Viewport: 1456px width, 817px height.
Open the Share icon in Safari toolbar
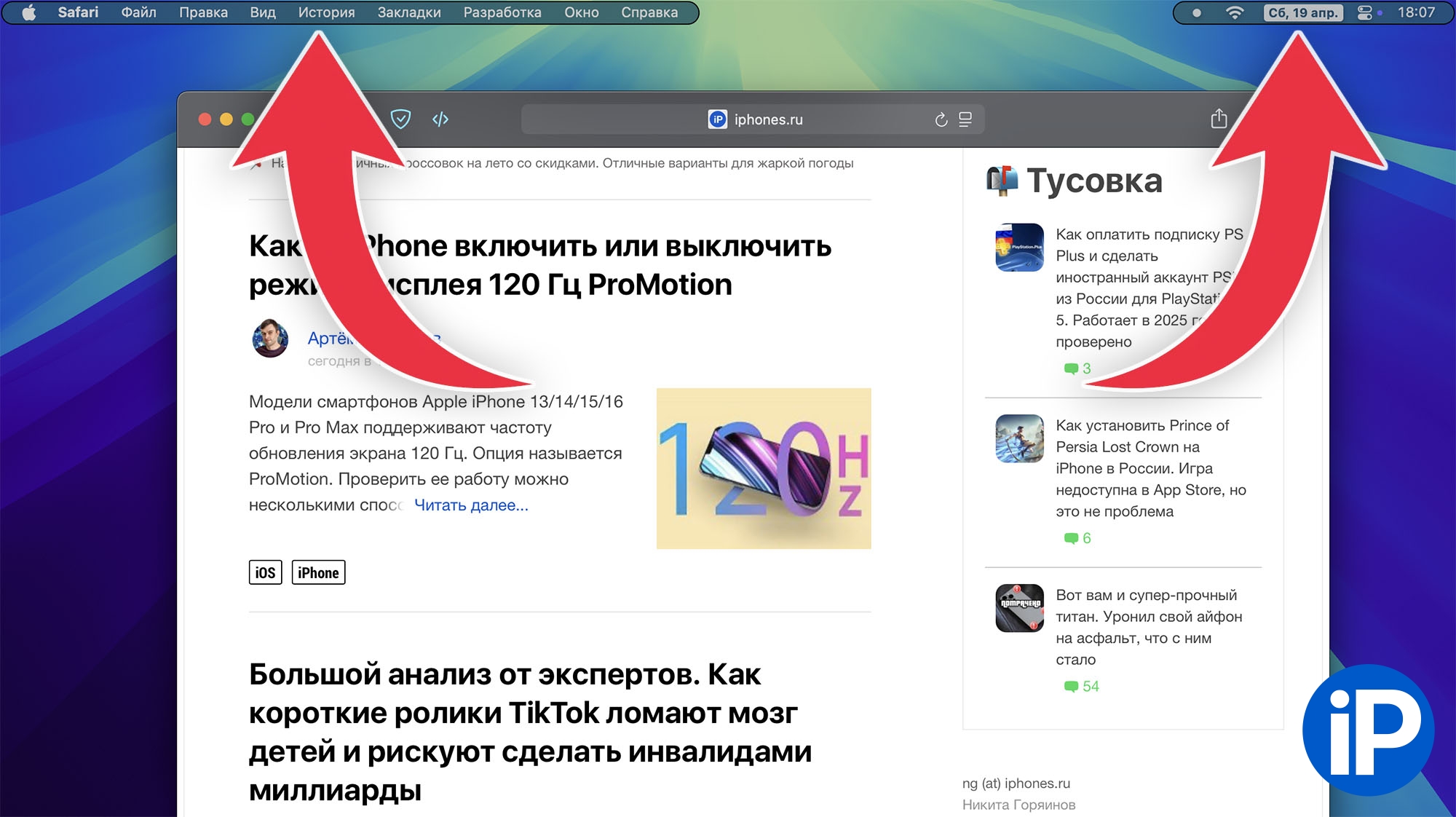[1219, 119]
